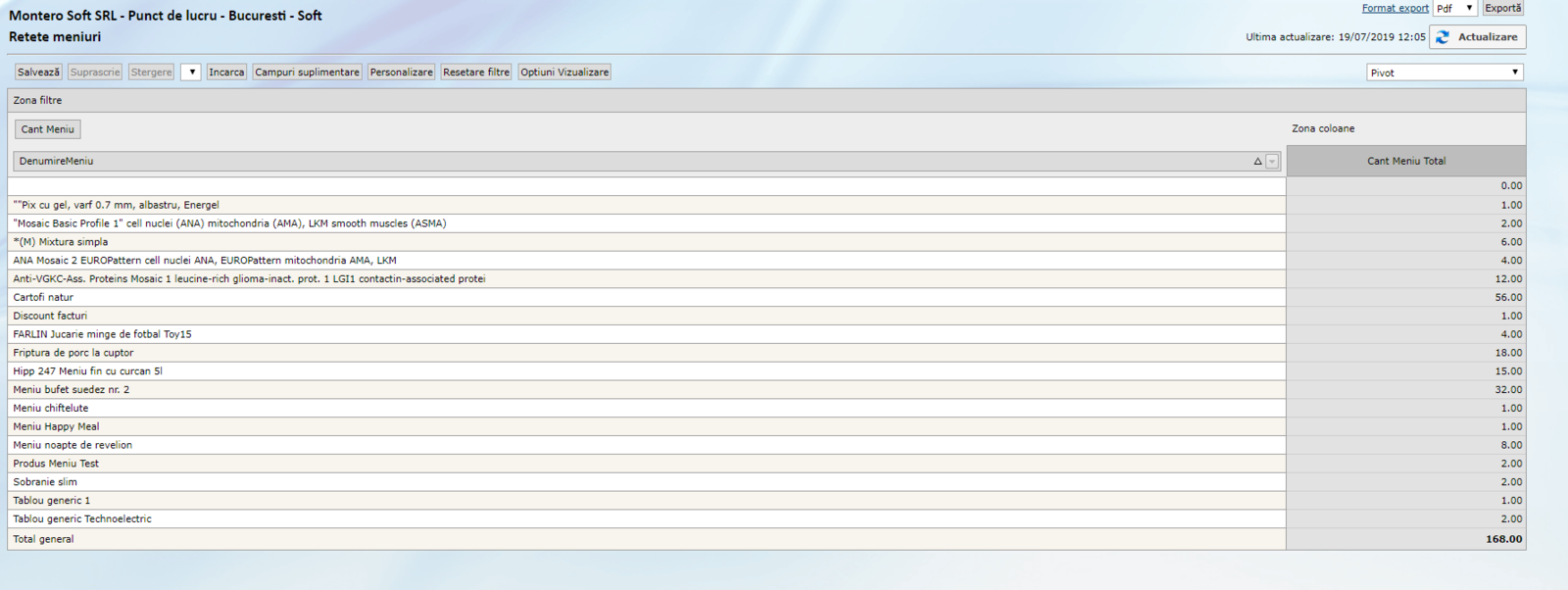1568x590 pixels.
Task: Click the Salvează button
Action: click(39, 73)
